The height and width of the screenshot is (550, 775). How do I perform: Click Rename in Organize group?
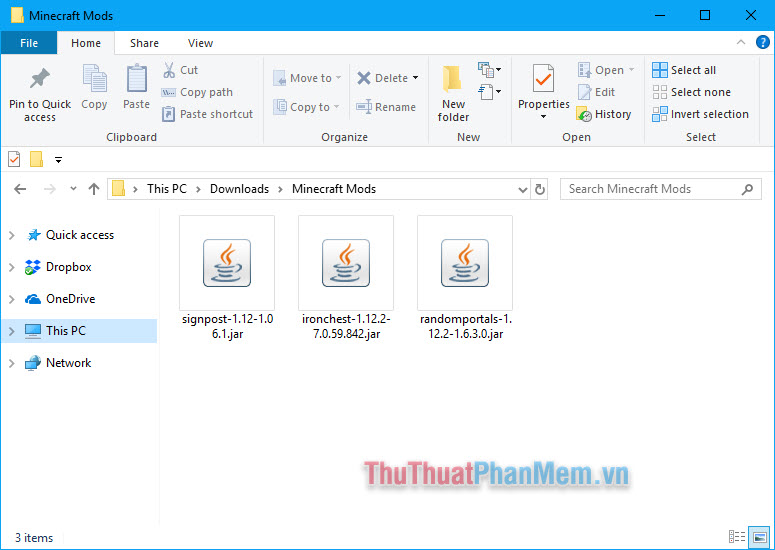pyautogui.click(x=386, y=107)
